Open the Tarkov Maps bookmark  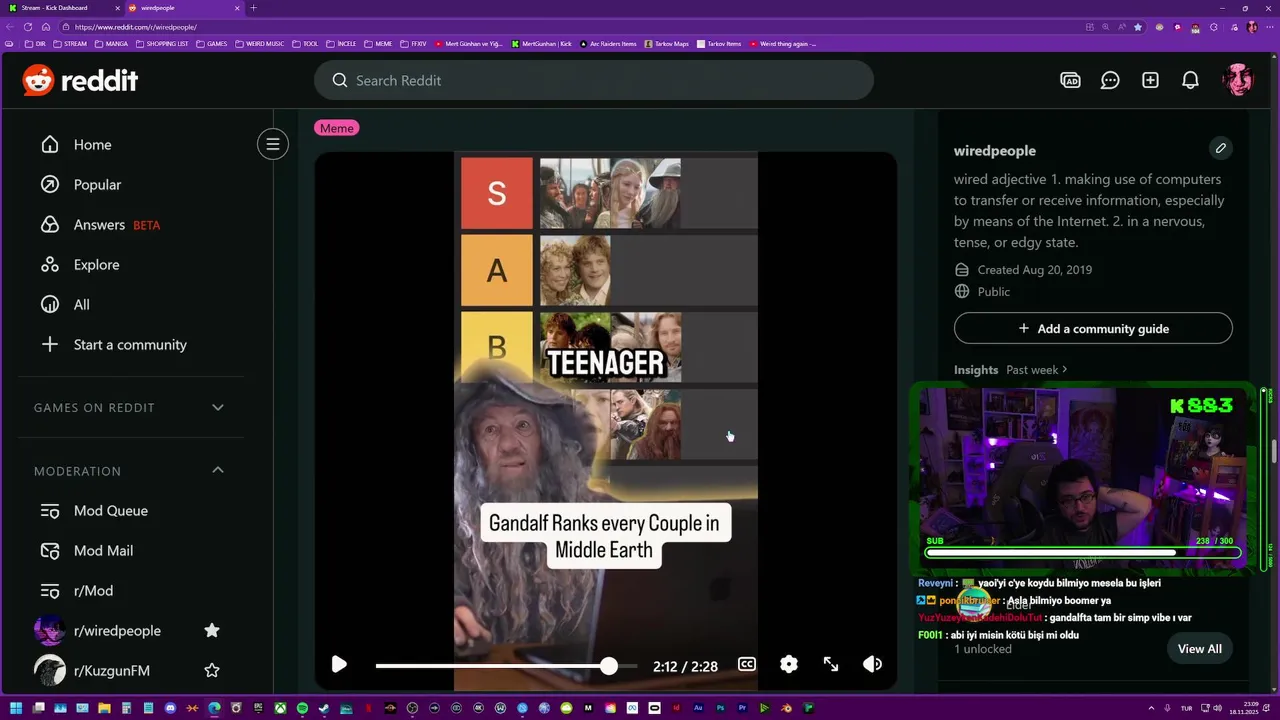click(x=667, y=44)
